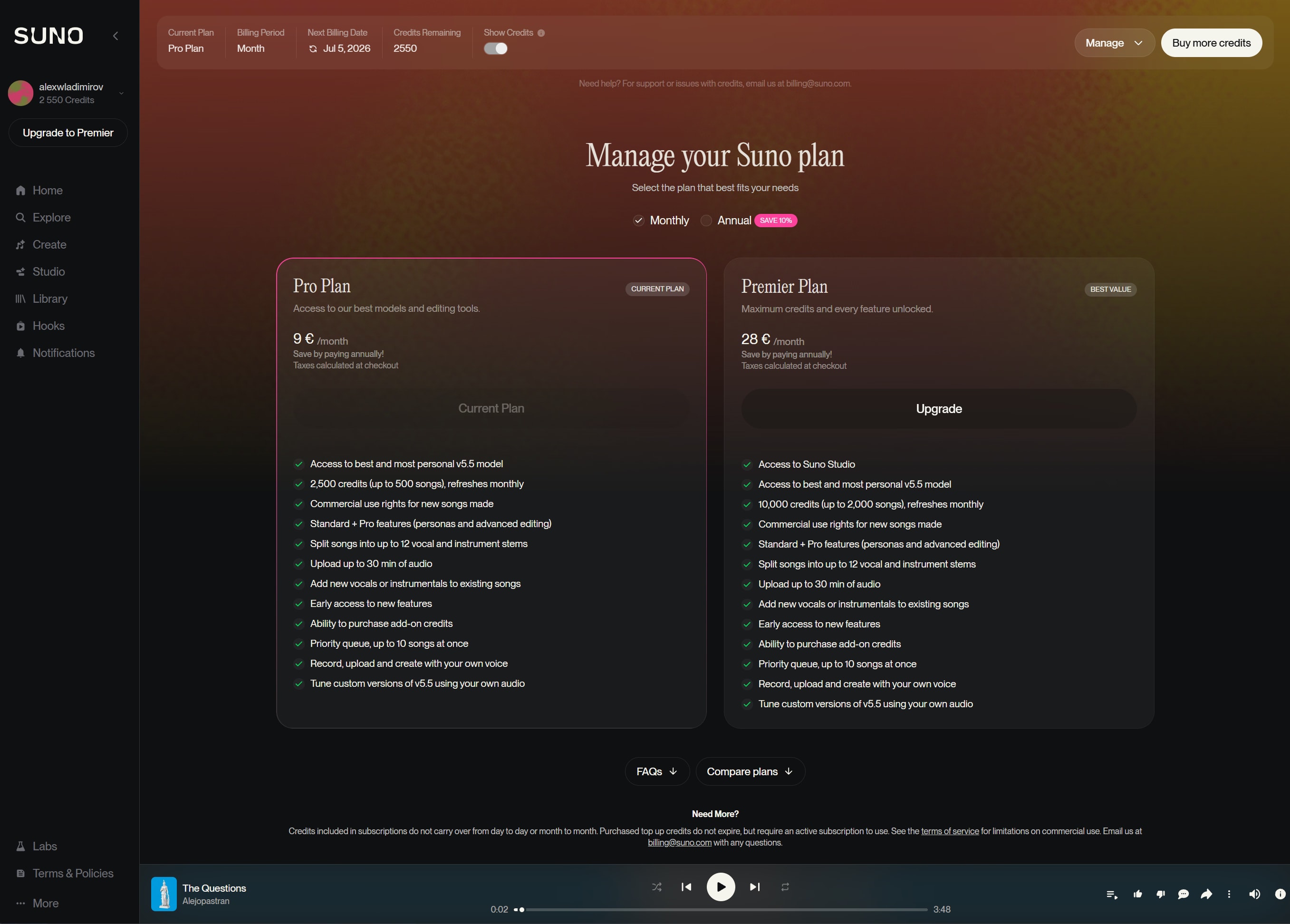Open The Questions song title
The height and width of the screenshot is (924, 1290).
tap(214, 888)
